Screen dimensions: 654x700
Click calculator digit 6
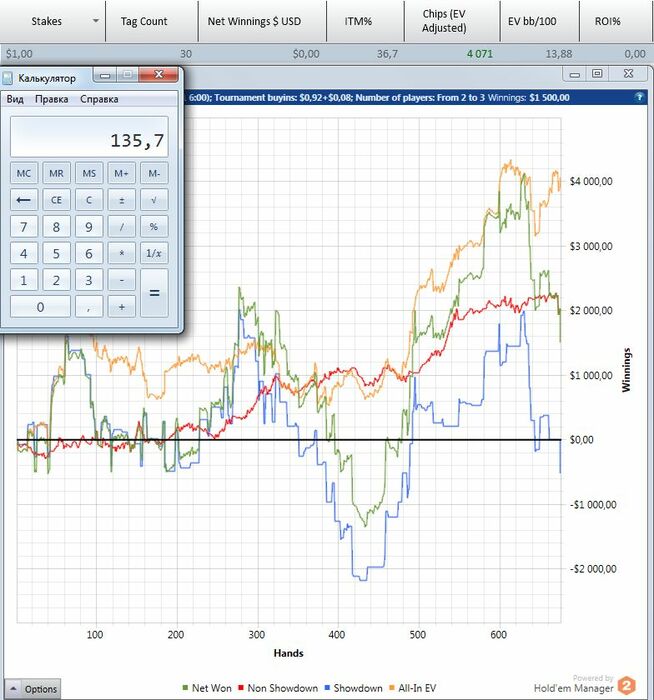click(x=89, y=253)
